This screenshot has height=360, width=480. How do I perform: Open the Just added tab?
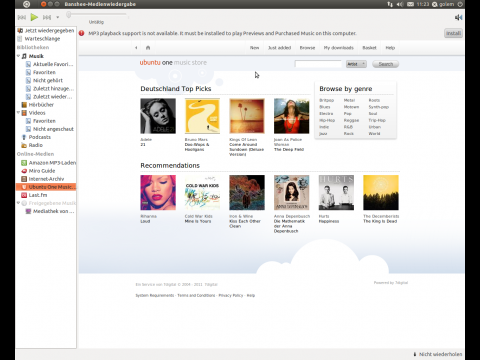point(279,48)
